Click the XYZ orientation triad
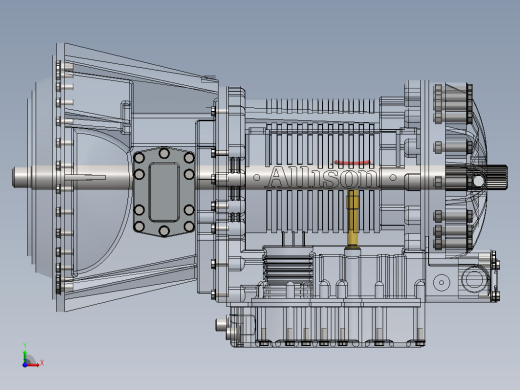The image size is (520, 390). (32, 356)
